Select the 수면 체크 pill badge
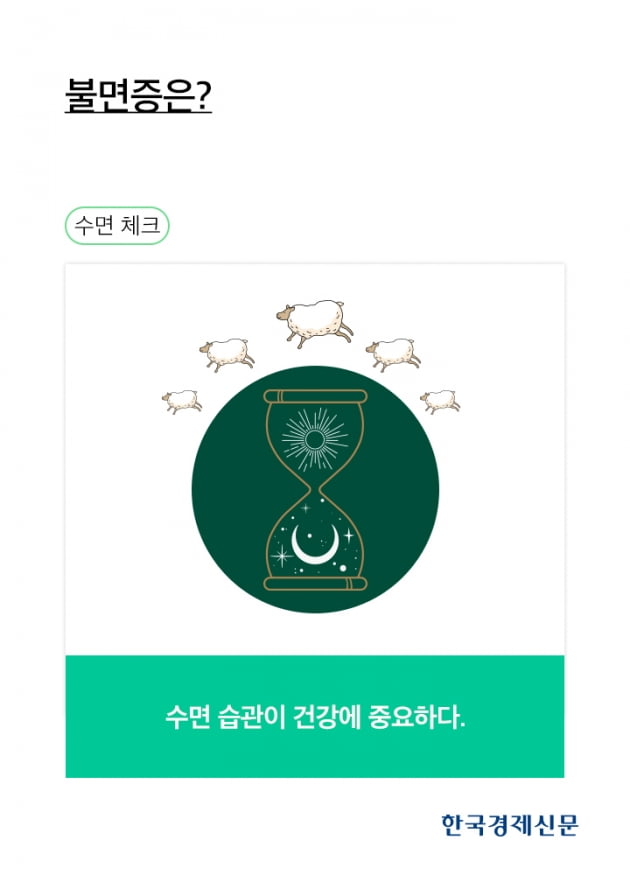 click(117, 225)
